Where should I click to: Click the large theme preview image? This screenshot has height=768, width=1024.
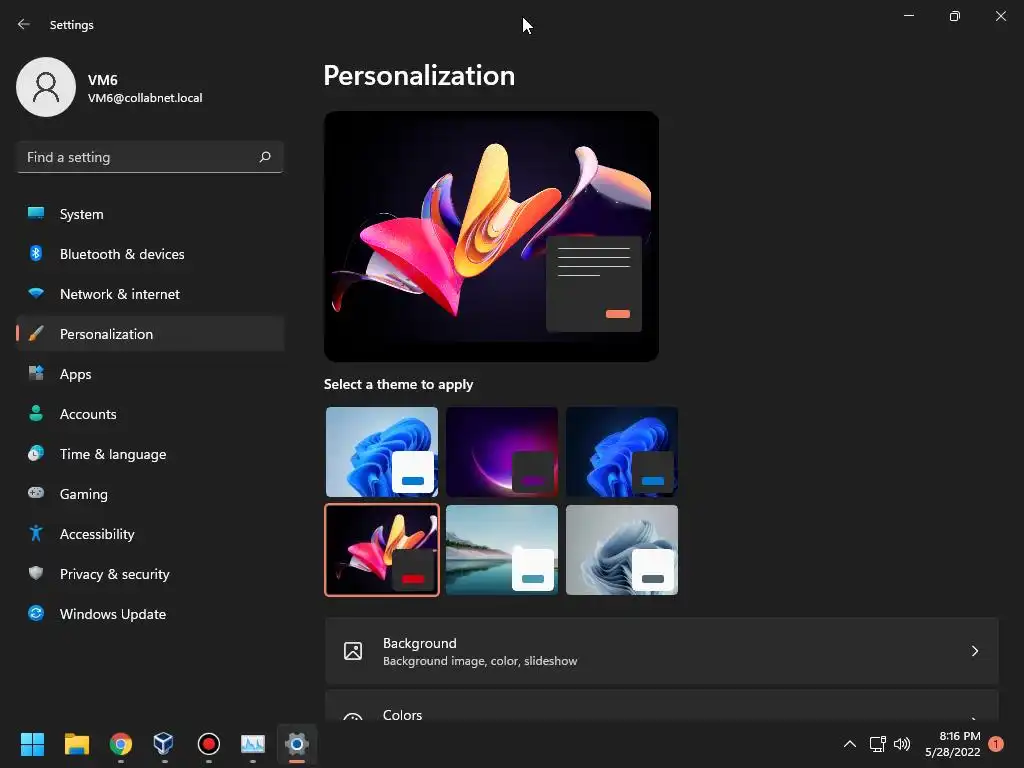coord(491,236)
